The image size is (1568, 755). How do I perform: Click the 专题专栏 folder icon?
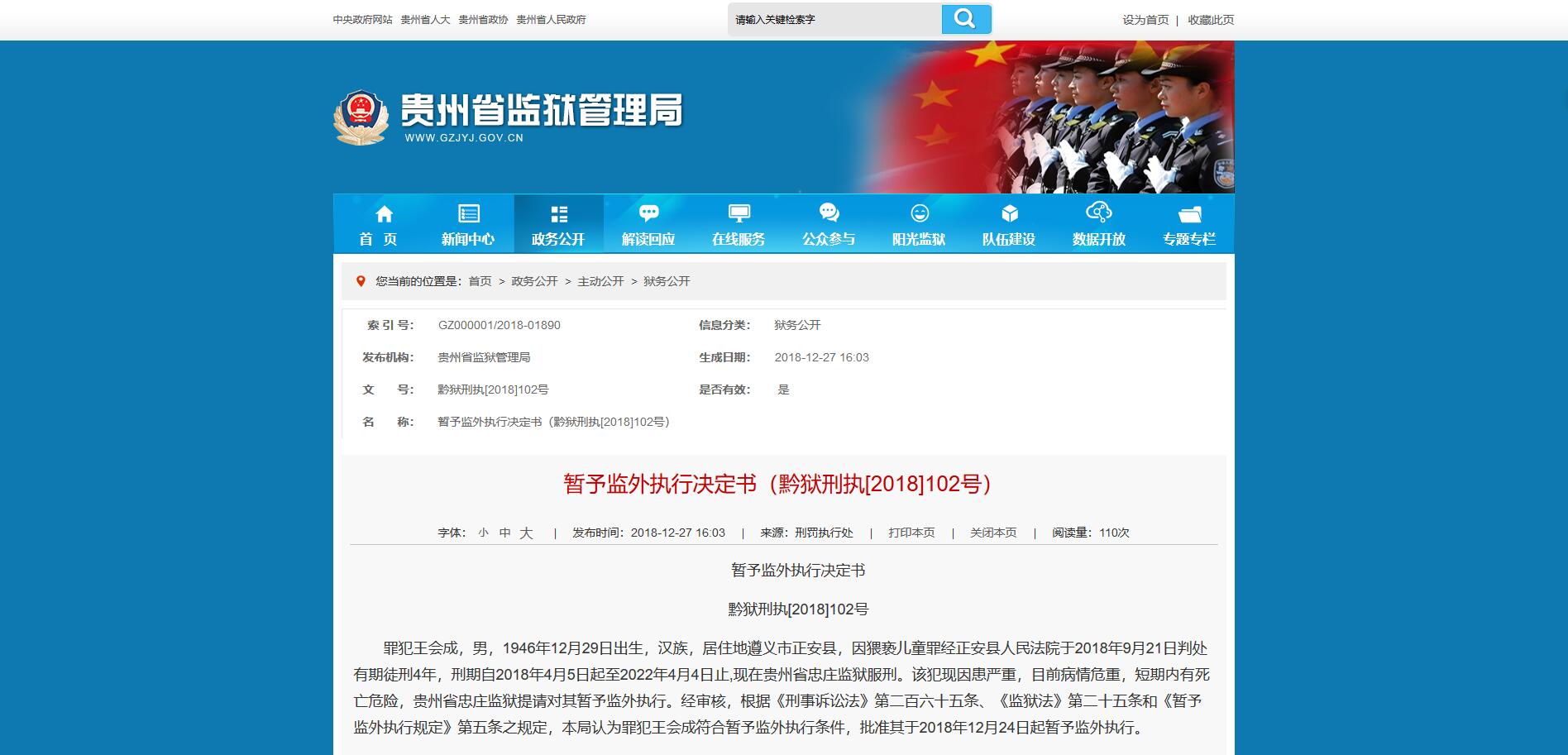pyautogui.click(x=1189, y=215)
